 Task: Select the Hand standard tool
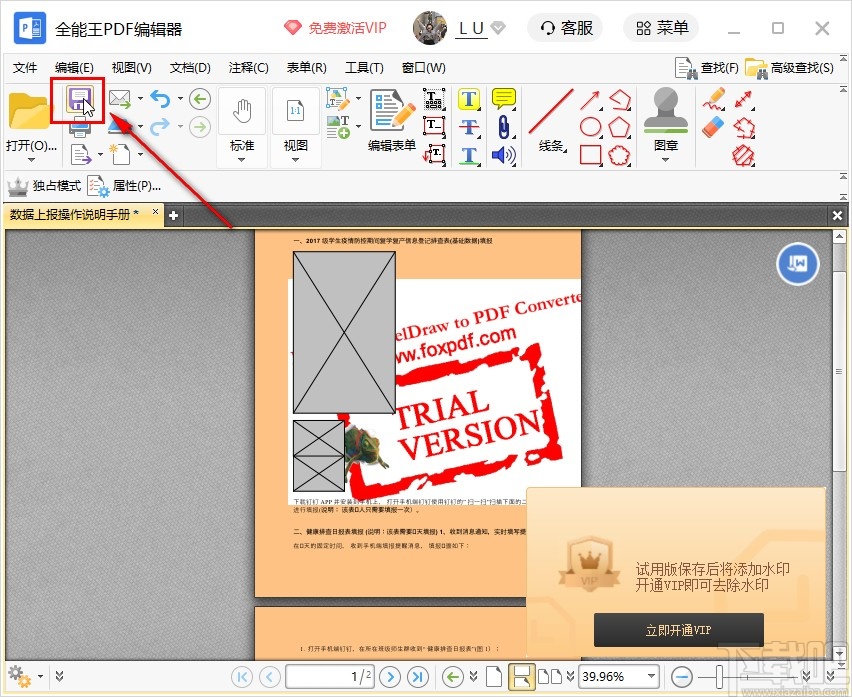click(x=242, y=111)
